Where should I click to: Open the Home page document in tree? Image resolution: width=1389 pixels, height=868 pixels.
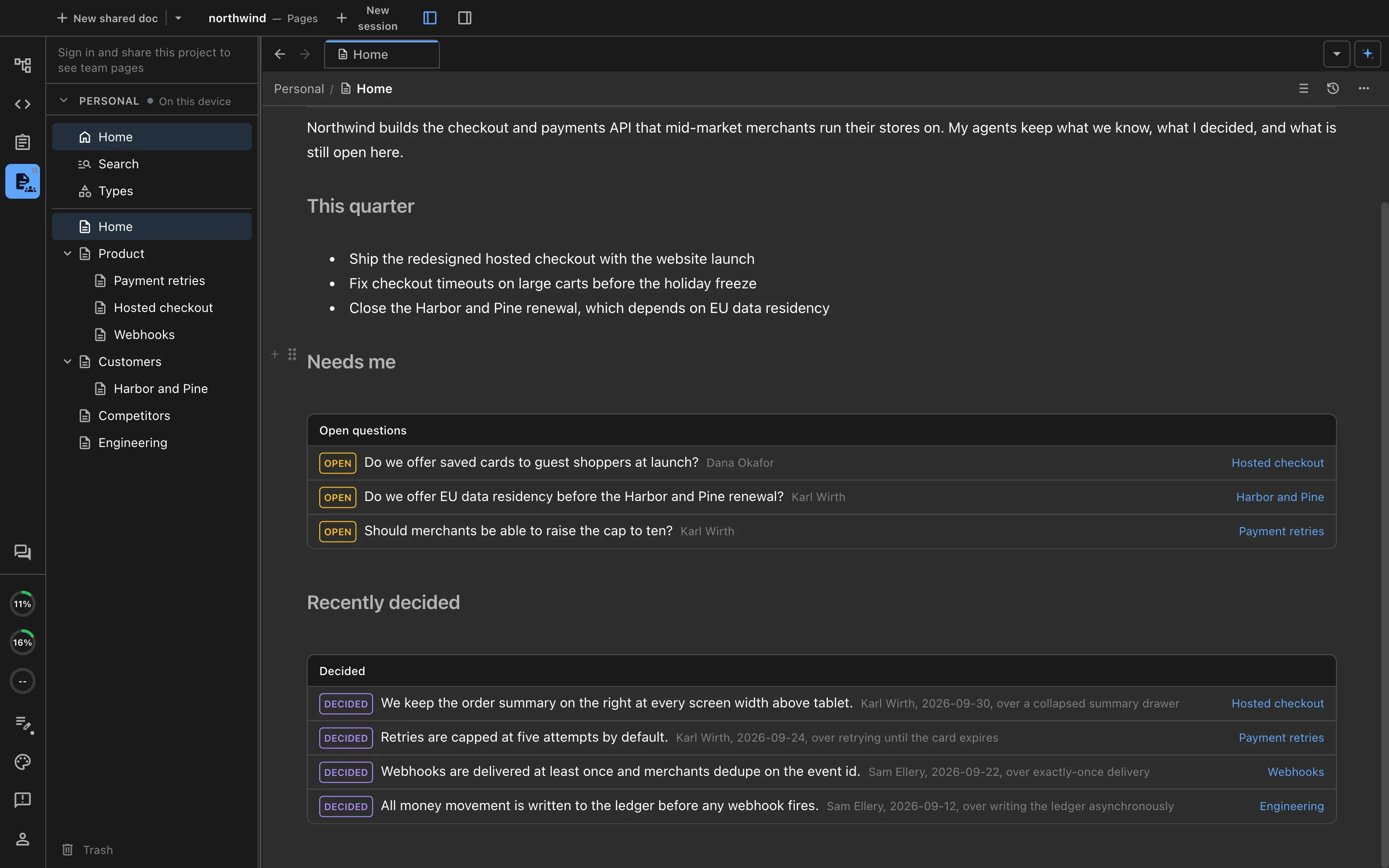pyautogui.click(x=151, y=226)
